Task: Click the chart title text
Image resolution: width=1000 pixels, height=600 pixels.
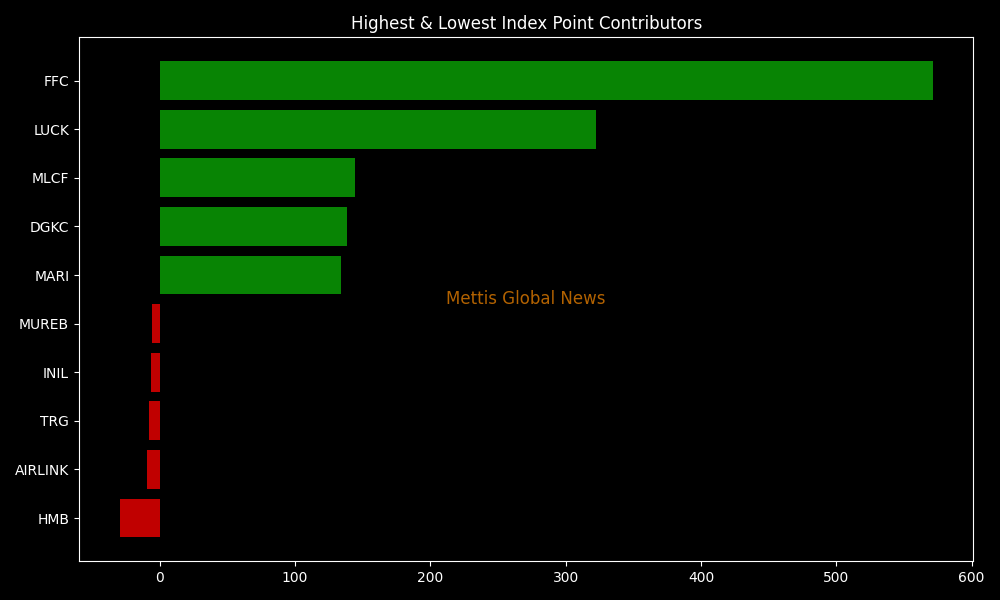Action: (526, 23)
